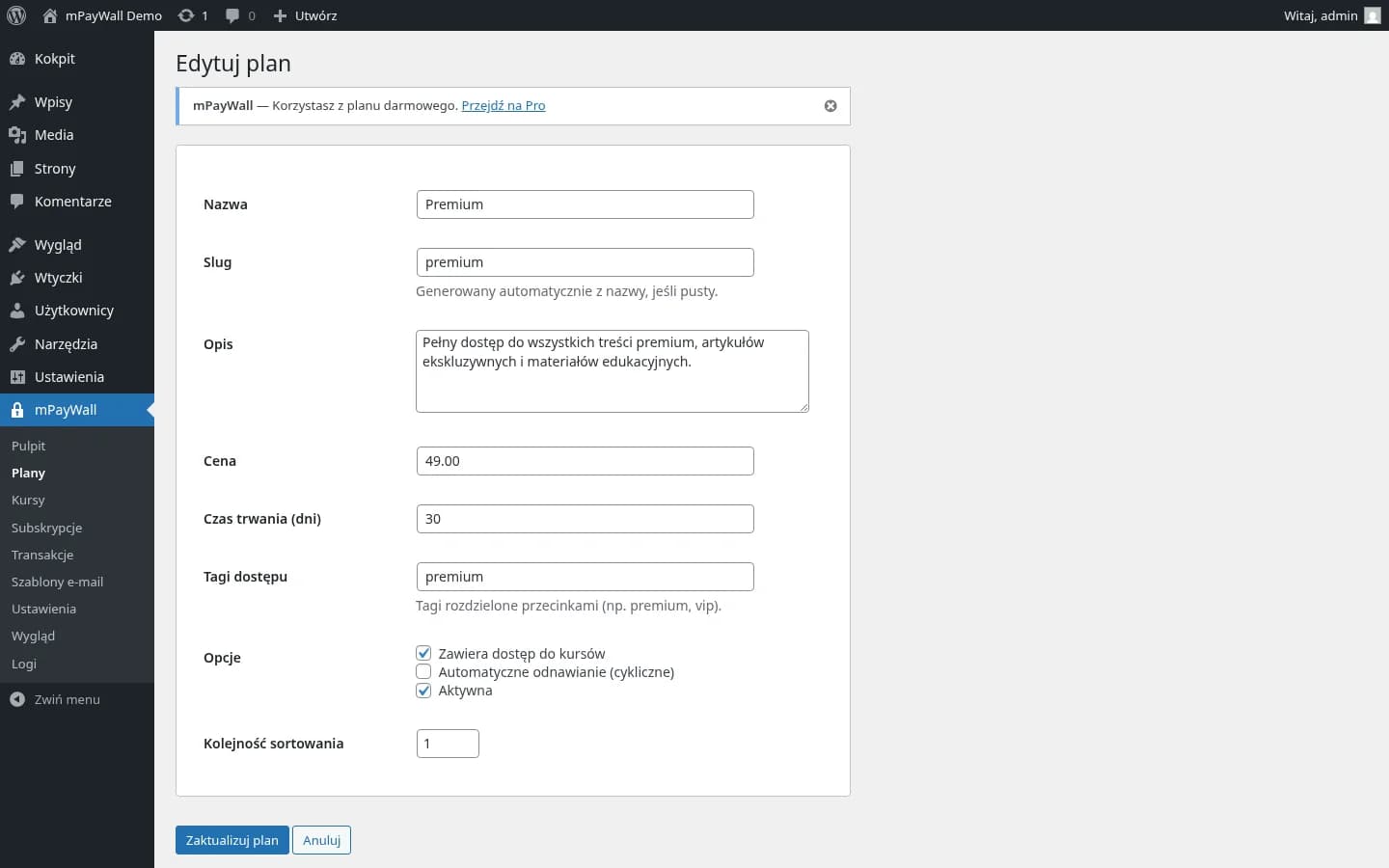
Task: Collapse the sidebar with Zwiń menu
Action: tap(65, 699)
